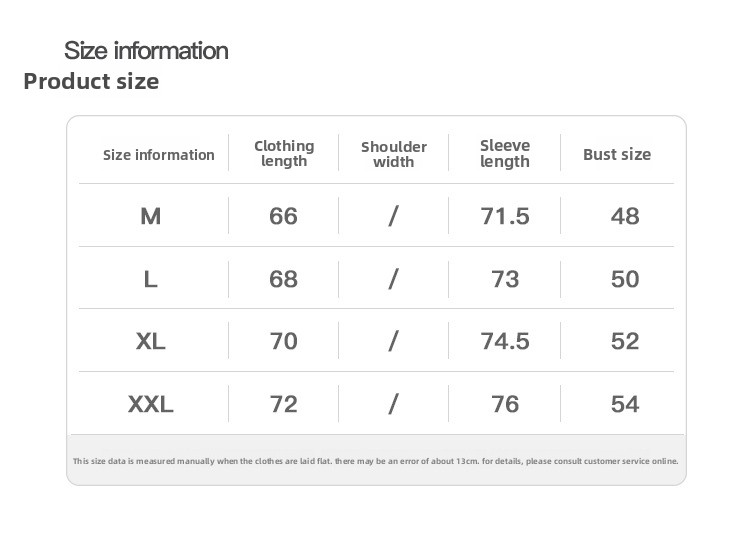Viewport: 750px width, 546px height.
Task: Click sleeve length value 71.5
Action: click(505, 216)
